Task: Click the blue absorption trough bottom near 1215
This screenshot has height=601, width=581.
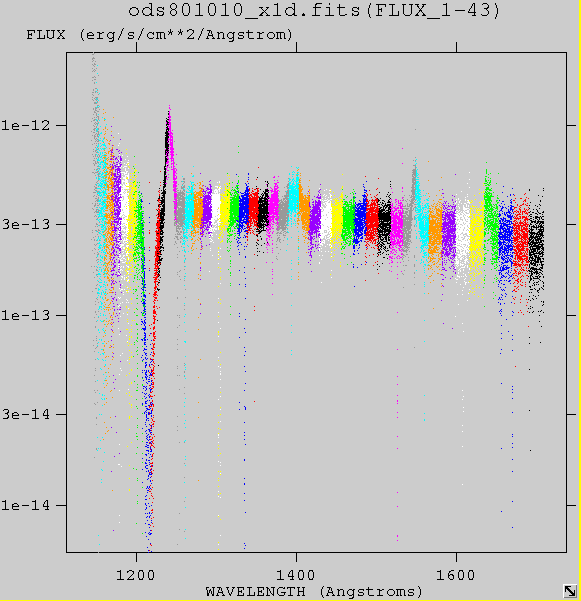Action: (149, 542)
